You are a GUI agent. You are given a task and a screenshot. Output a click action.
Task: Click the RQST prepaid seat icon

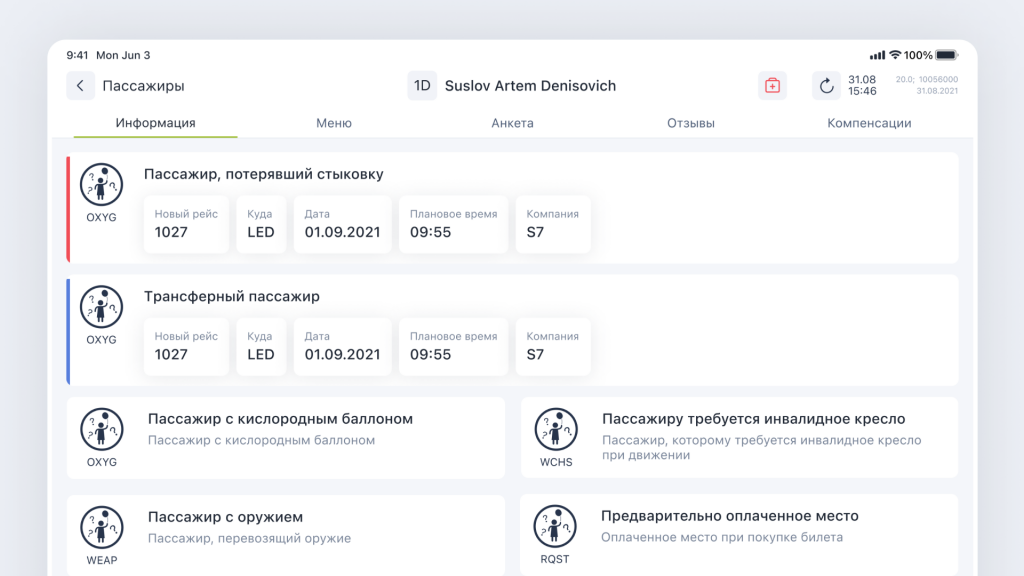[555, 527]
